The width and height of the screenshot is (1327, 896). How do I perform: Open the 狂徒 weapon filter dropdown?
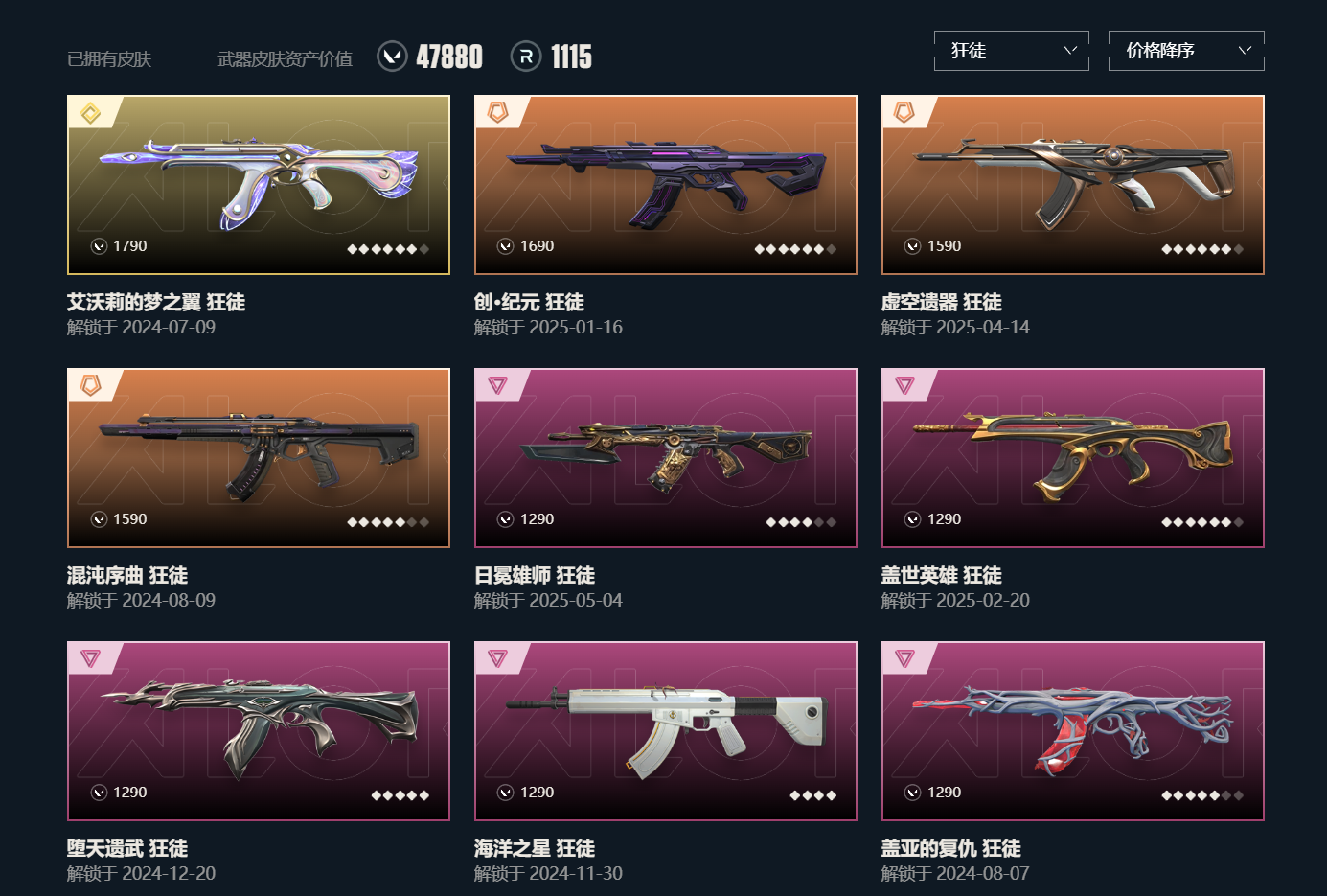tap(1012, 51)
